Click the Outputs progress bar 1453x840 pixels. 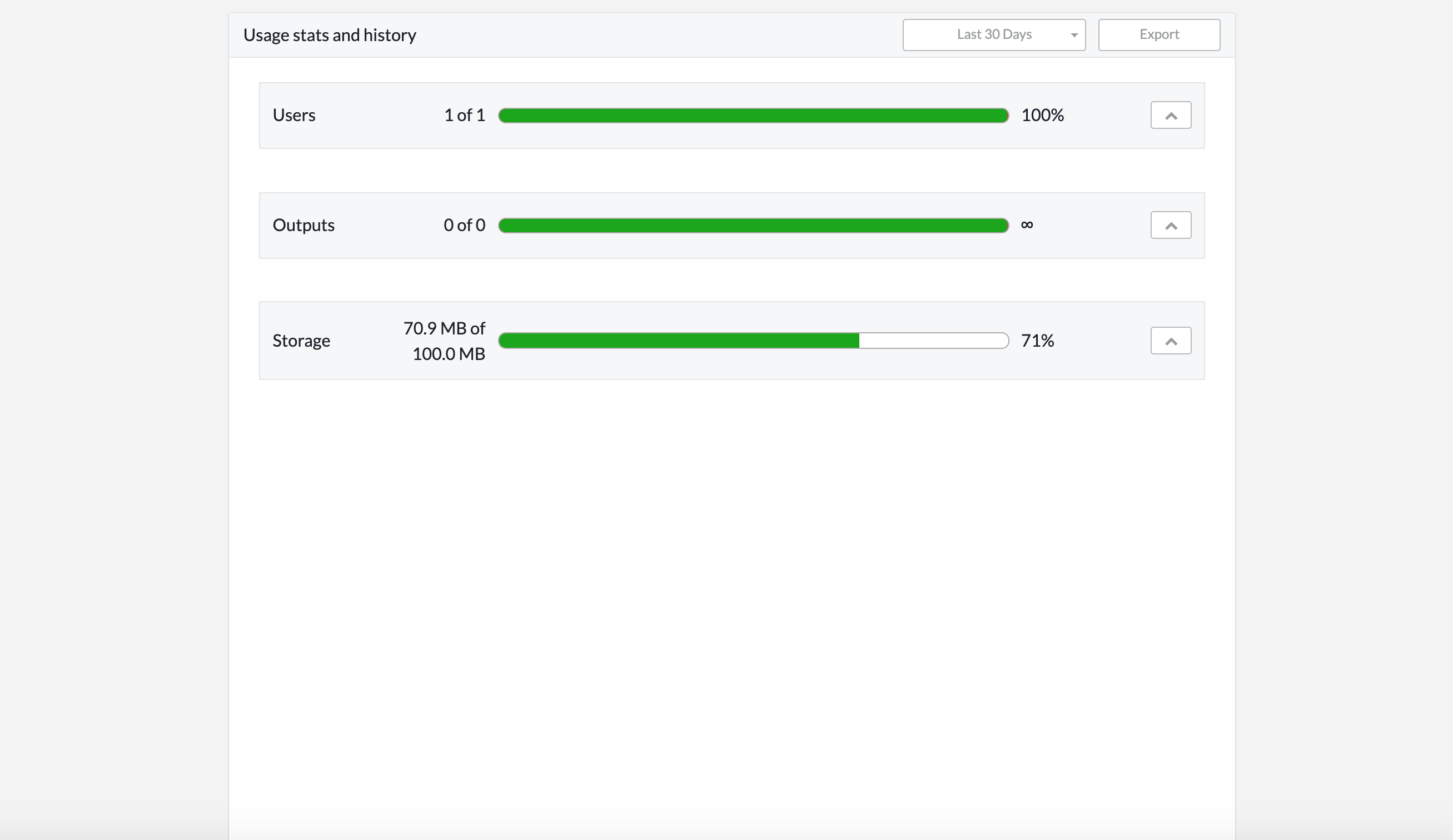[x=753, y=226]
